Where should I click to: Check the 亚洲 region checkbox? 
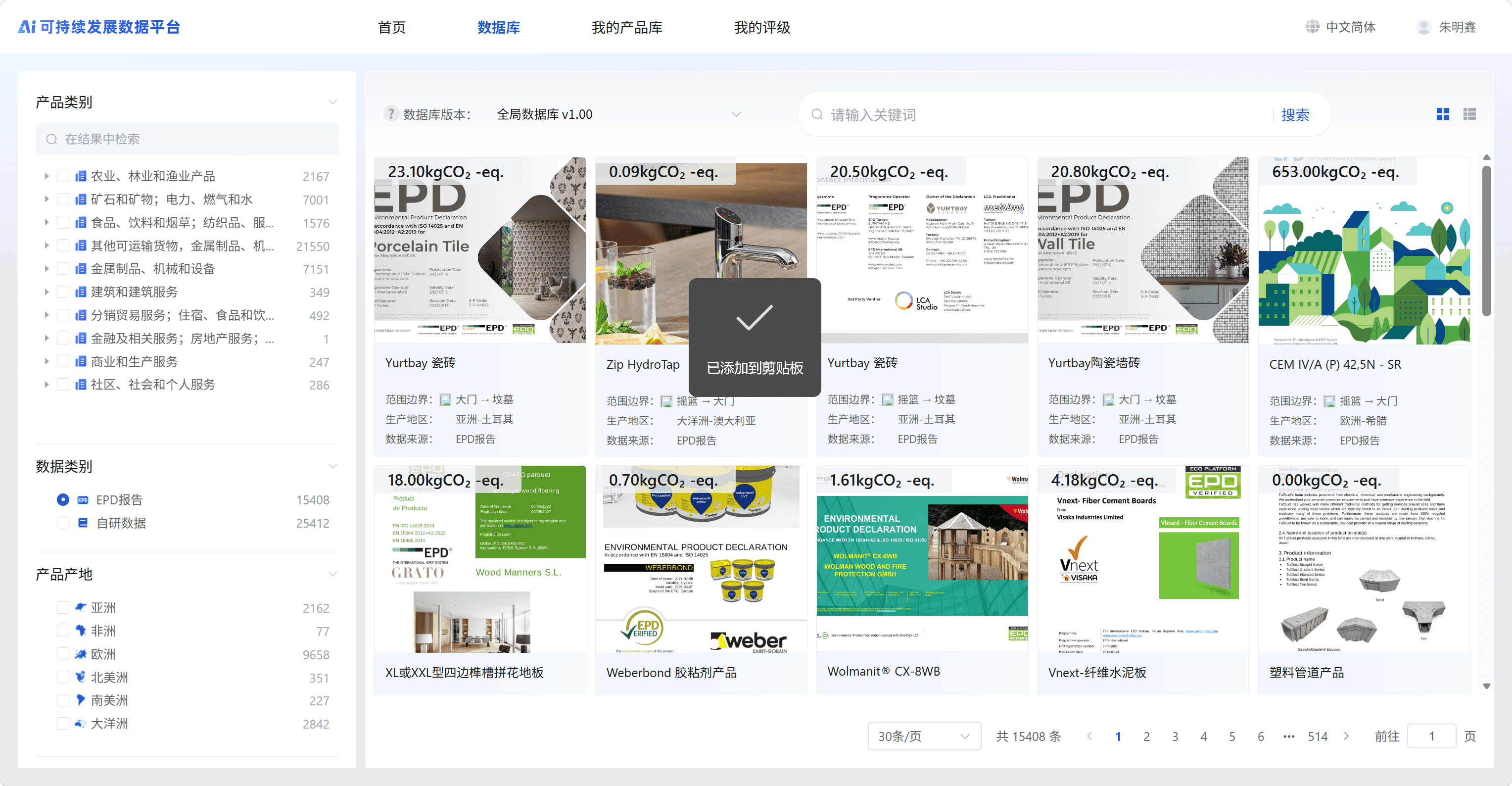[63, 607]
